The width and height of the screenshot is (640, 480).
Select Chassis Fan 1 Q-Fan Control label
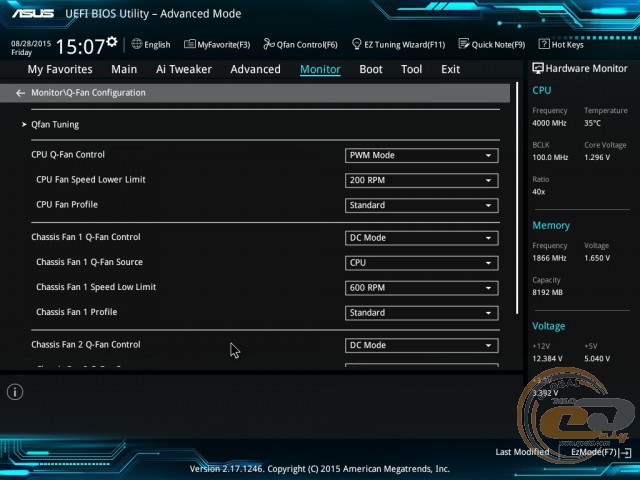(86, 237)
